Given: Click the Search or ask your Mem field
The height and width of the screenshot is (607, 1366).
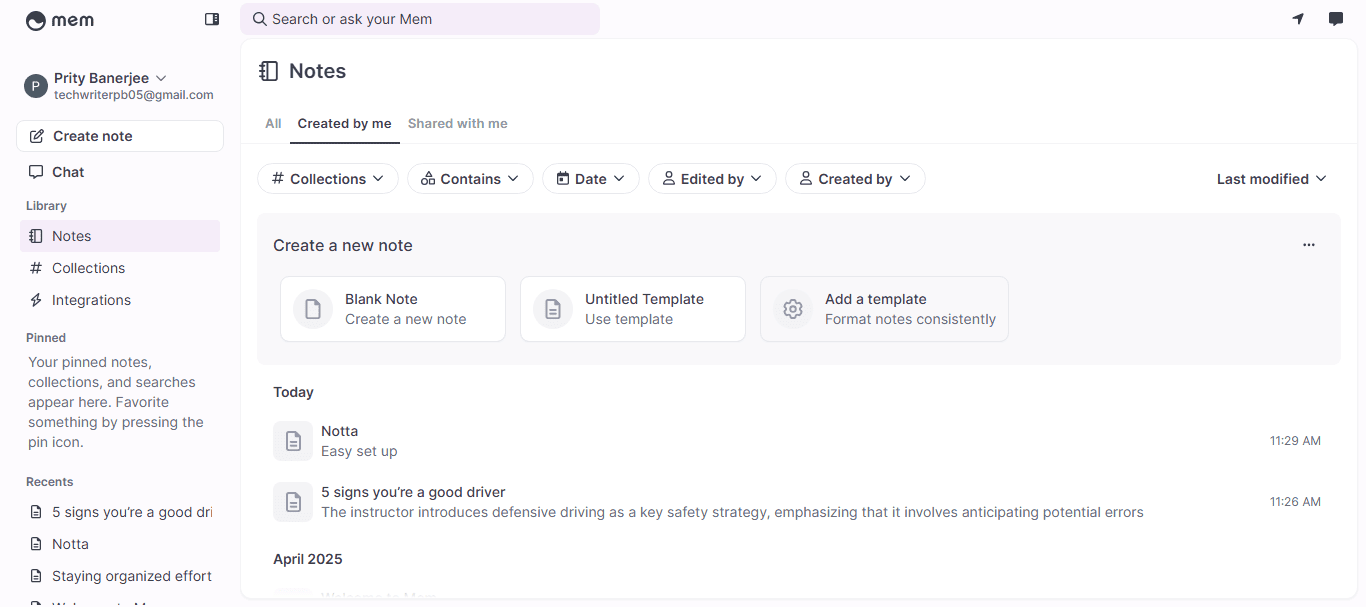Looking at the screenshot, I should pyautogui.click(x=420, y=19).
